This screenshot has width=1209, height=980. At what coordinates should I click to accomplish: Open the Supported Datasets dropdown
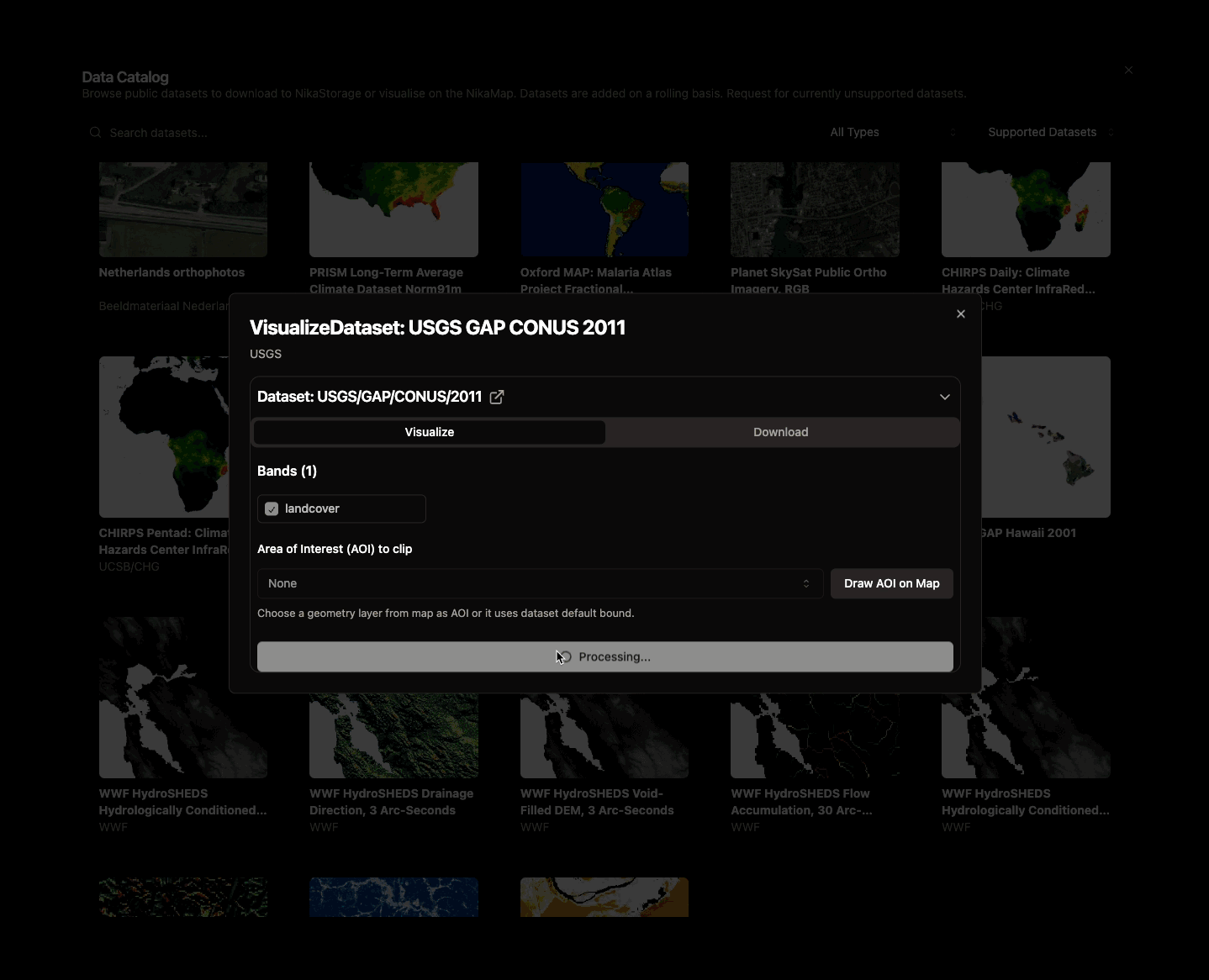[1049, 132]
